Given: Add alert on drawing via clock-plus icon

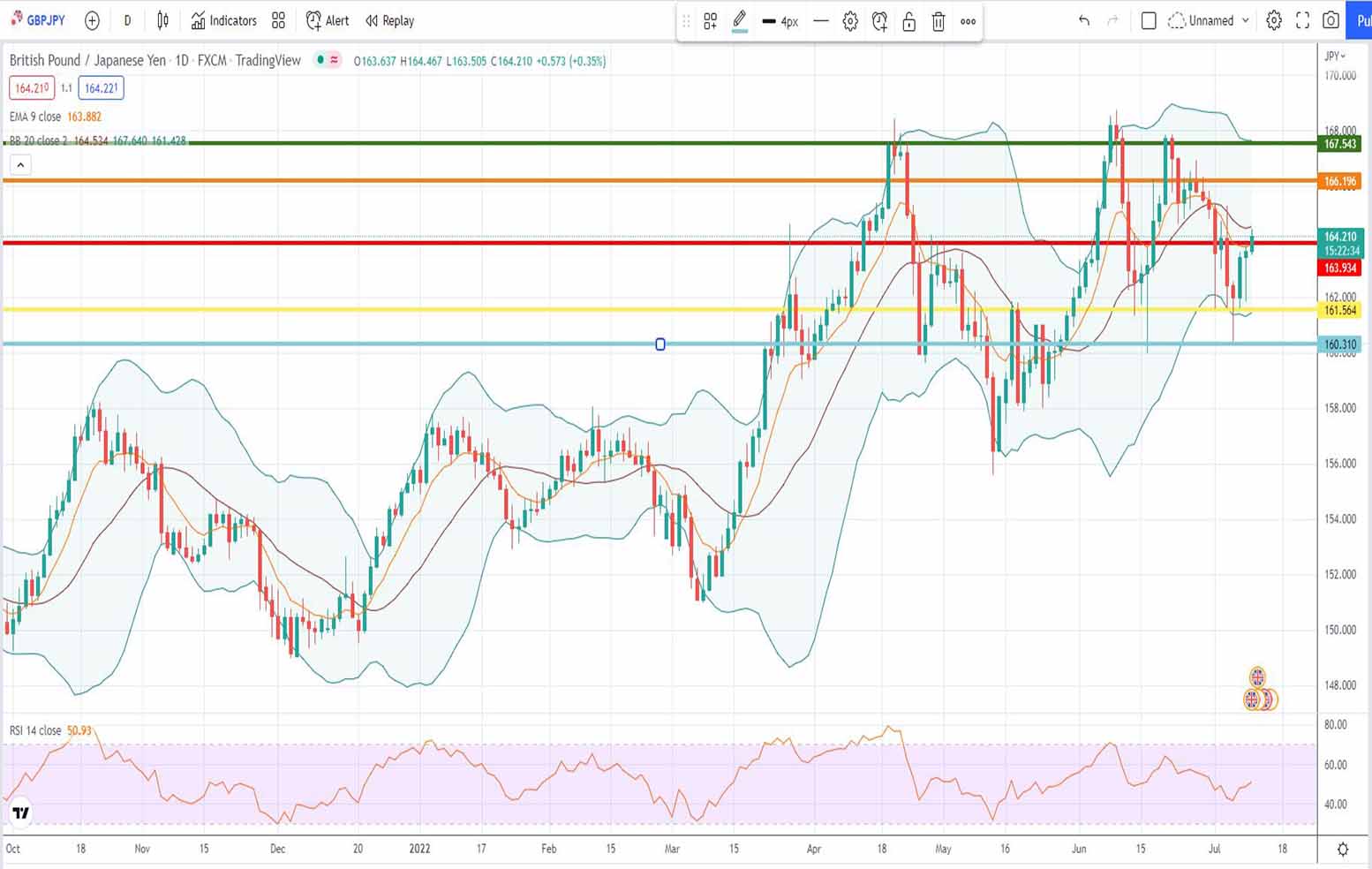Looking at the screenshot, I should click(879, 22).
